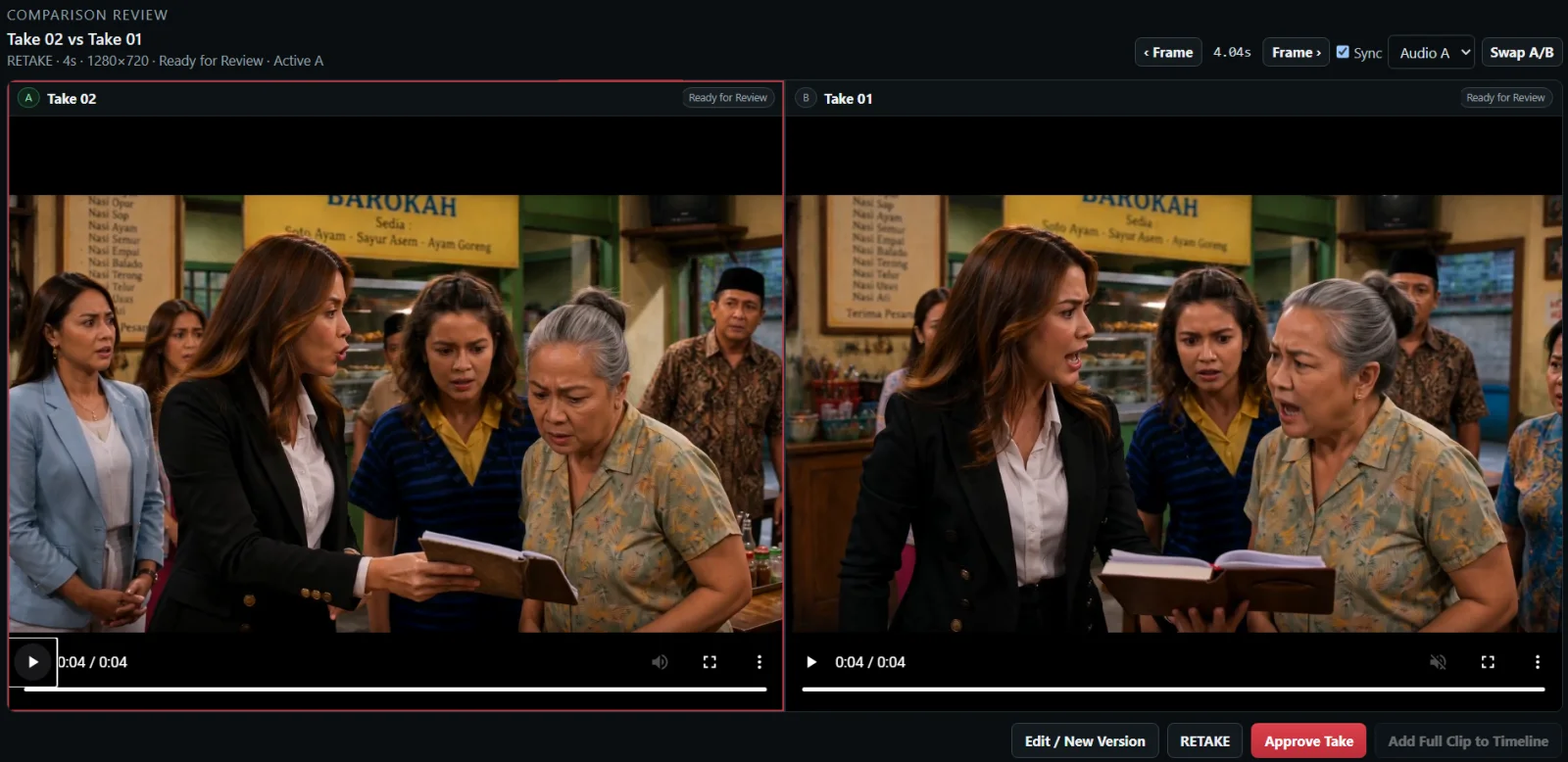This screenshot has width=1568, height=762.
Task: Mute the Take 02 volume icon
Action: pos(661,662)
